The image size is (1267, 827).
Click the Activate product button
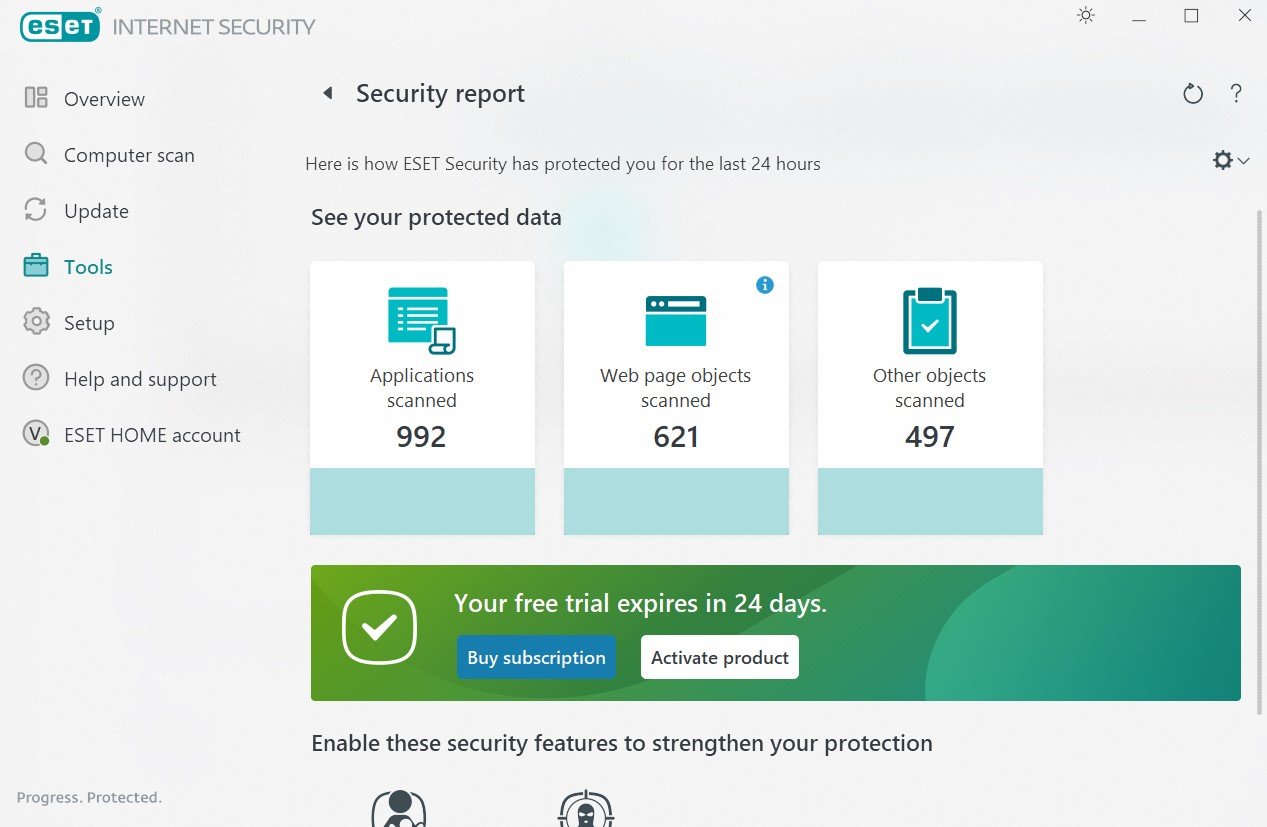(720, 657)
